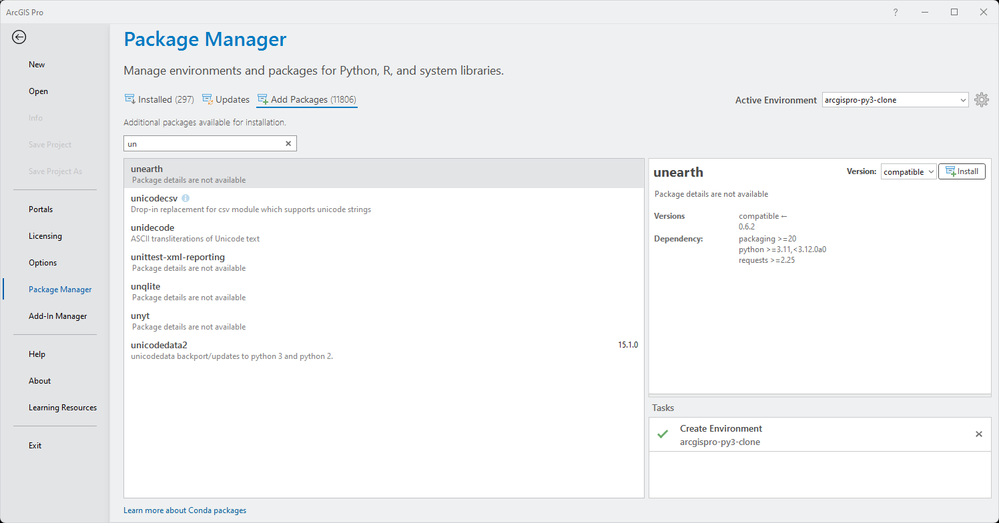Open environment manager gear icon

(981, 100)
